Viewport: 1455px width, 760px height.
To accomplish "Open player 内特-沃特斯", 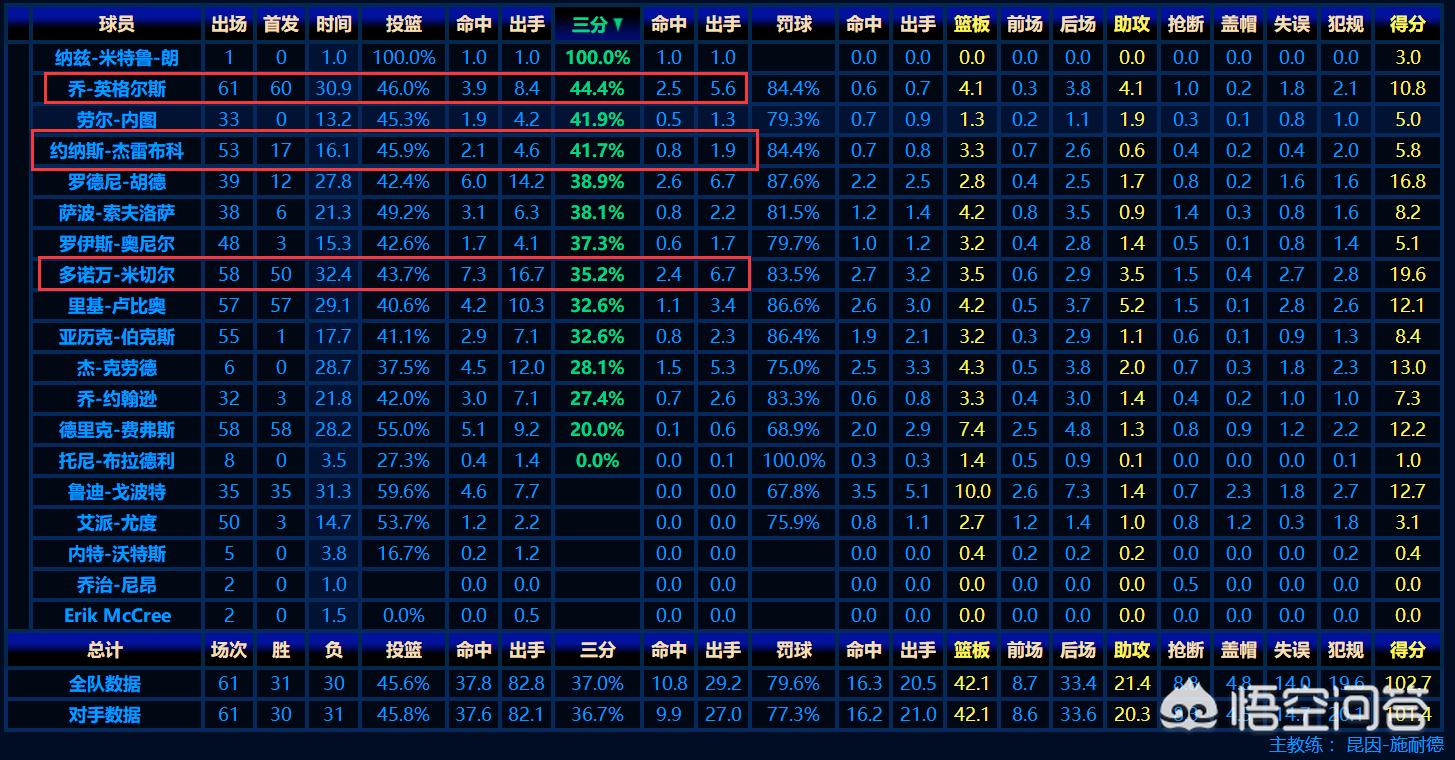I will tap(117, 554).
